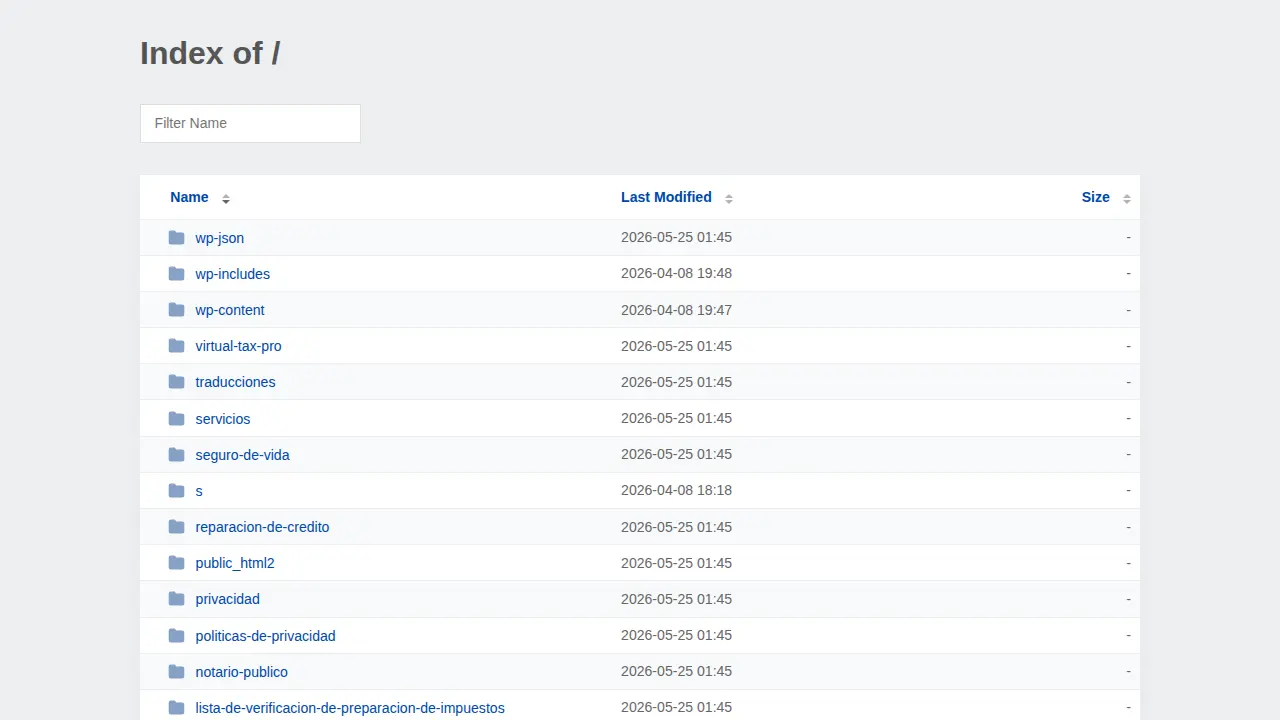Click the folder icon beside public_html2

(177, 563)
